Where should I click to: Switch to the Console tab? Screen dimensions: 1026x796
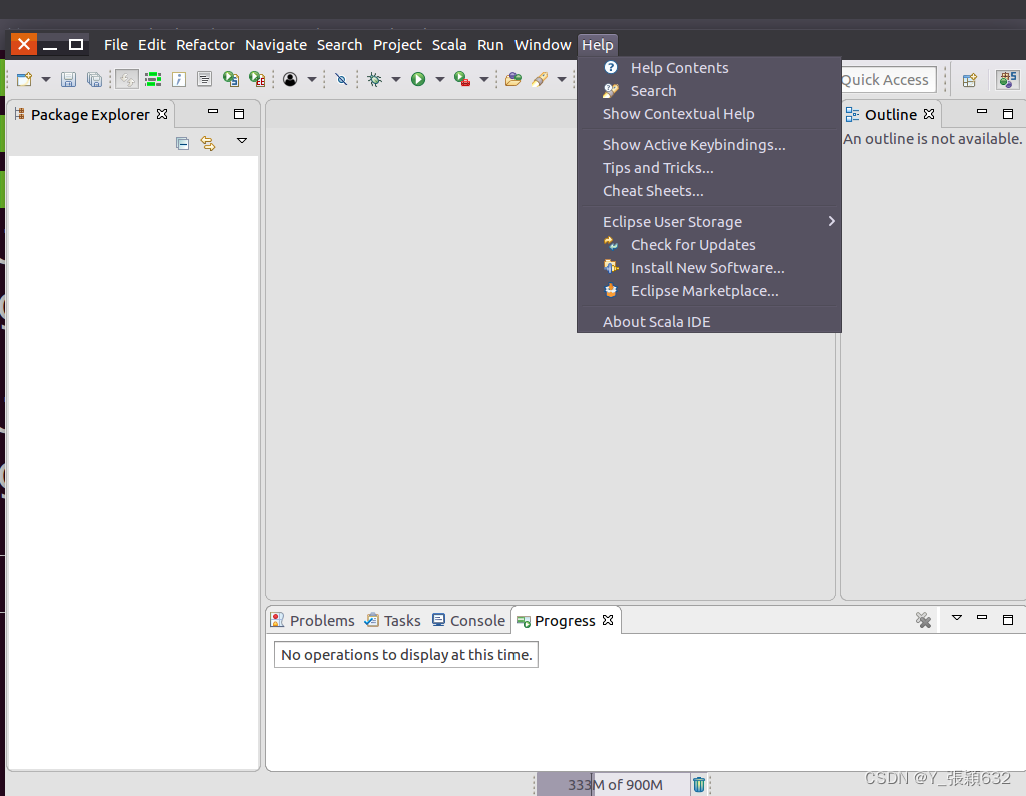pyautogui.click(x=469, y=620)
